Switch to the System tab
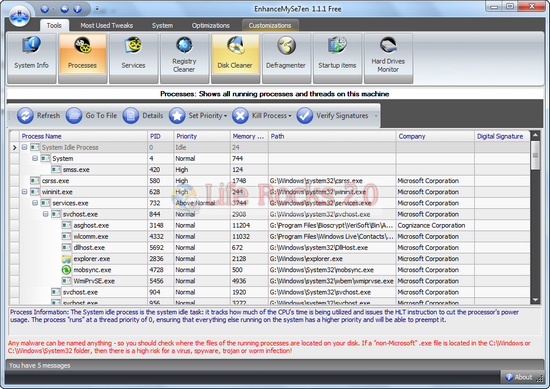This screenshot has width=550, height=389. click(162, 25)
